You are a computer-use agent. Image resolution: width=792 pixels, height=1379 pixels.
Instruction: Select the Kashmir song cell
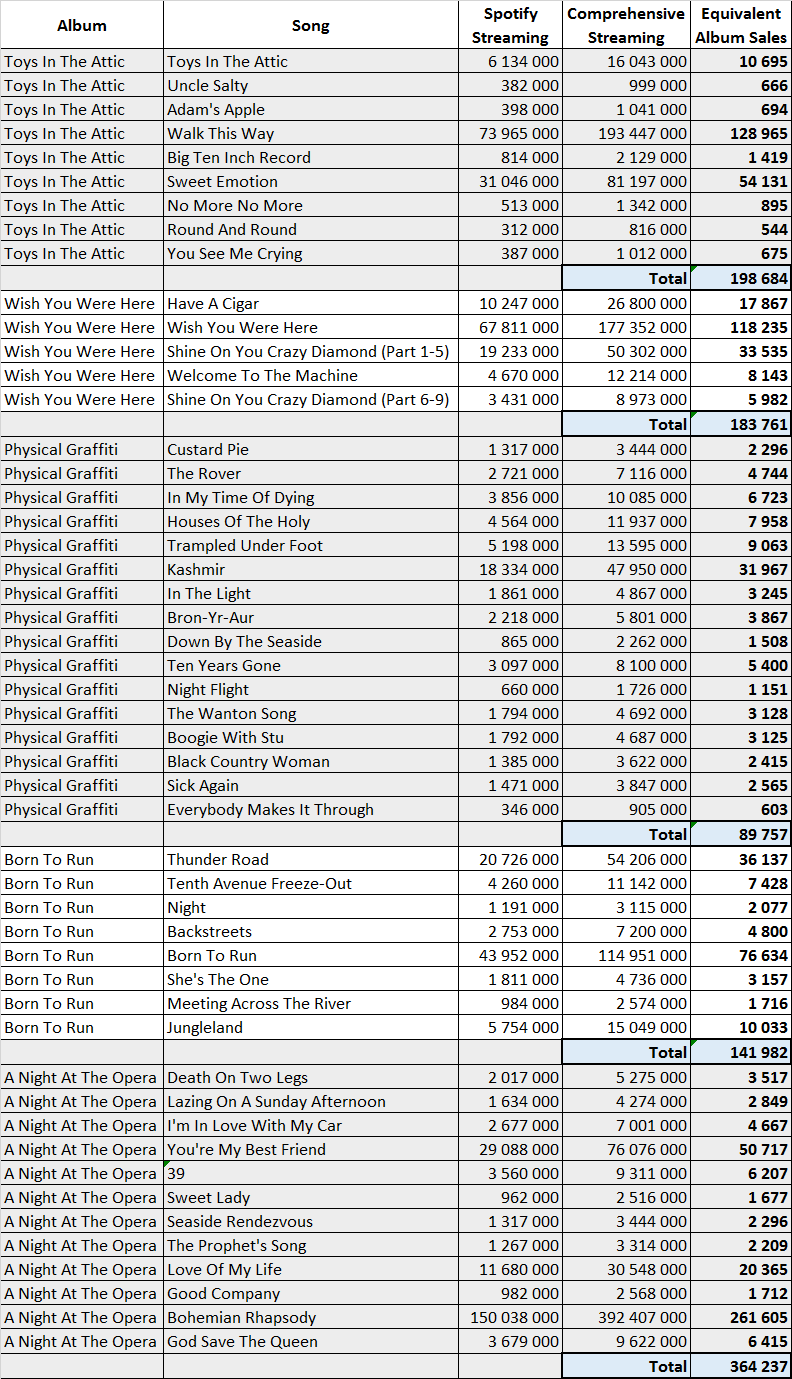pos(310,569)
